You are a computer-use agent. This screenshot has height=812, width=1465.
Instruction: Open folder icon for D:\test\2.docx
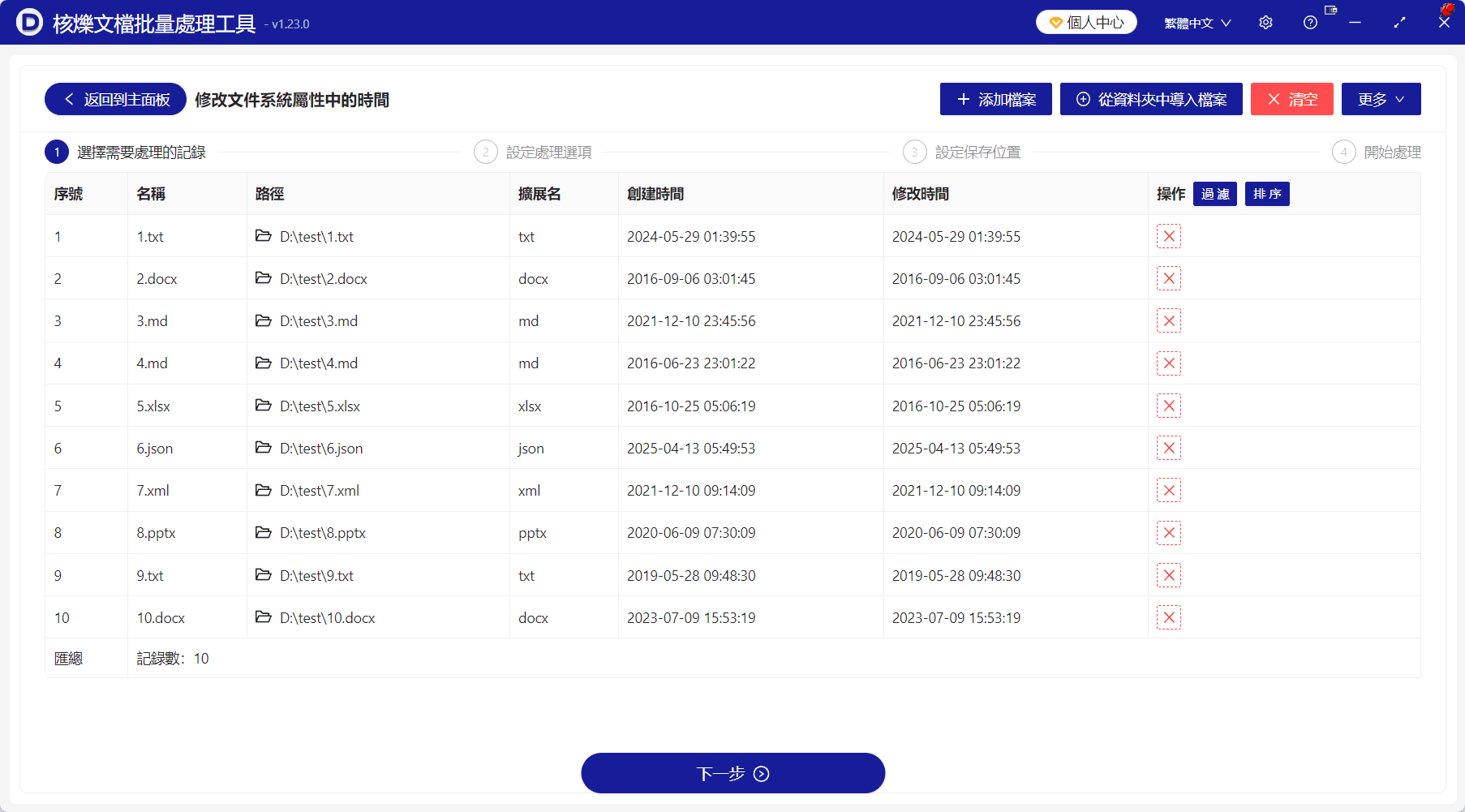[x=263, y=278]
